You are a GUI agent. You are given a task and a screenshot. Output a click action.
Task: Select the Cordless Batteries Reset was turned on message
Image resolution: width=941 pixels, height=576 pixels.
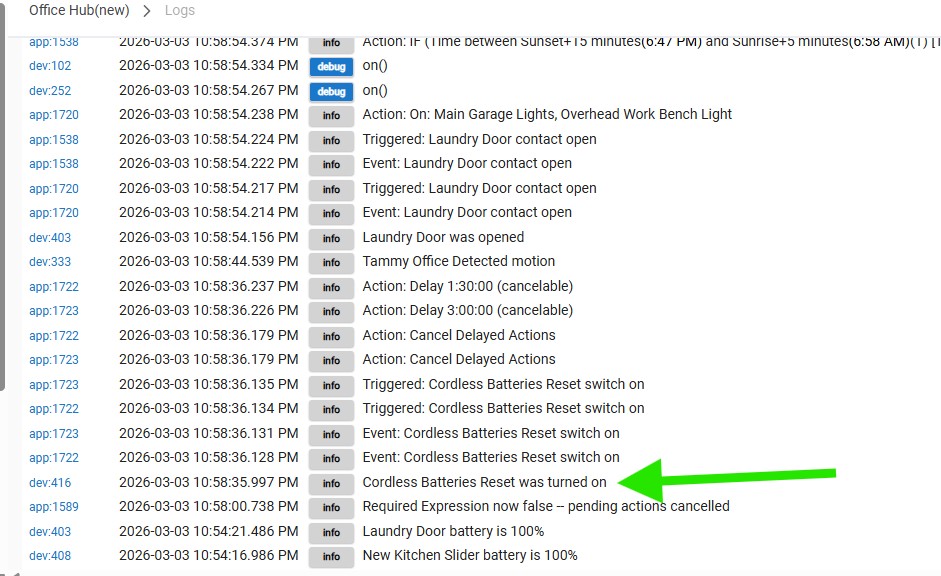[484, 482]
